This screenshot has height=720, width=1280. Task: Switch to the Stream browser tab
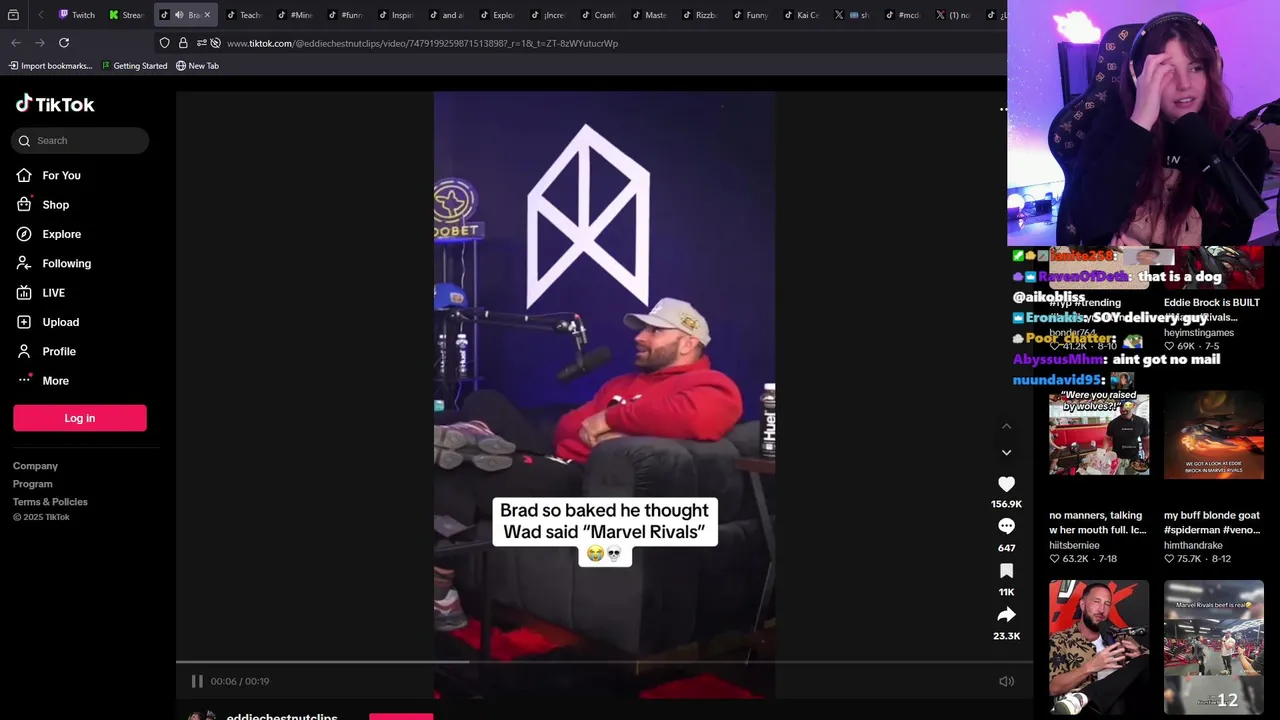click(x=127, y=15)
